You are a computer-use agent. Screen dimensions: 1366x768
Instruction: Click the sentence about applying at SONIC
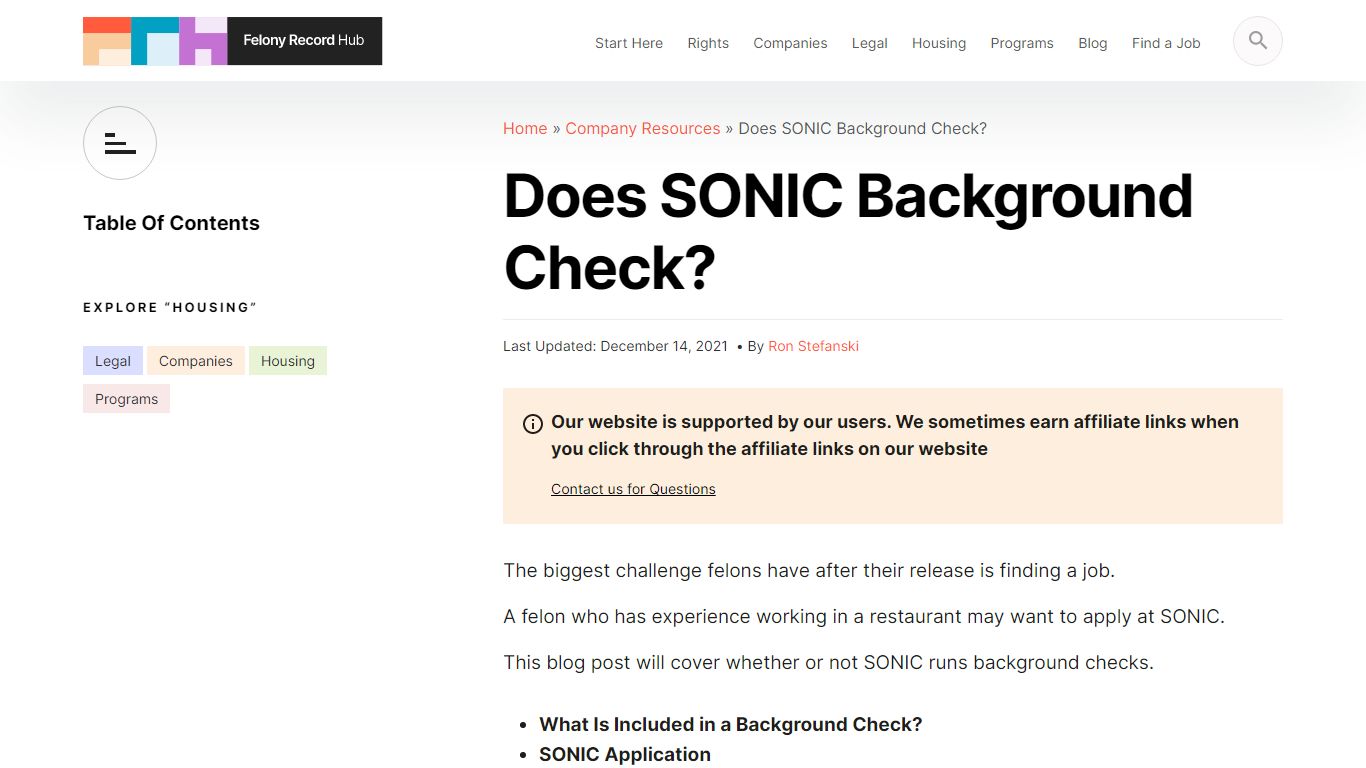pos(864,617)
